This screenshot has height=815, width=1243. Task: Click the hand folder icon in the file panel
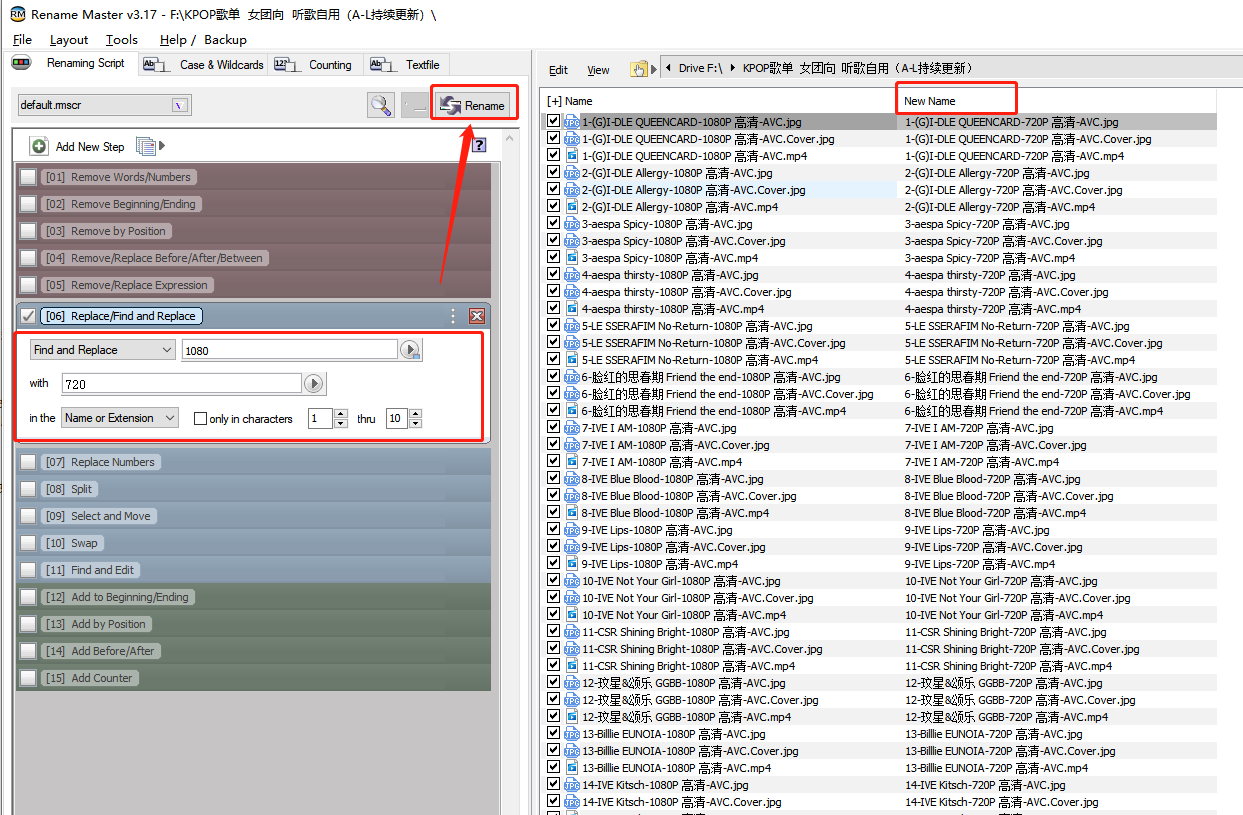click(638, 69)
